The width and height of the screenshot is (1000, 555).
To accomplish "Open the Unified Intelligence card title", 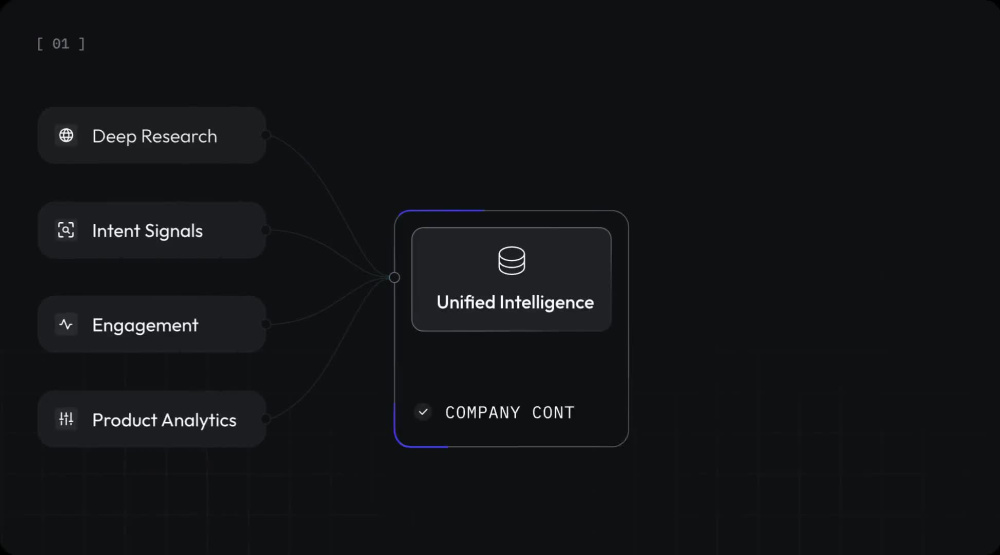I will pyautogui.click(x=515, y=302).
